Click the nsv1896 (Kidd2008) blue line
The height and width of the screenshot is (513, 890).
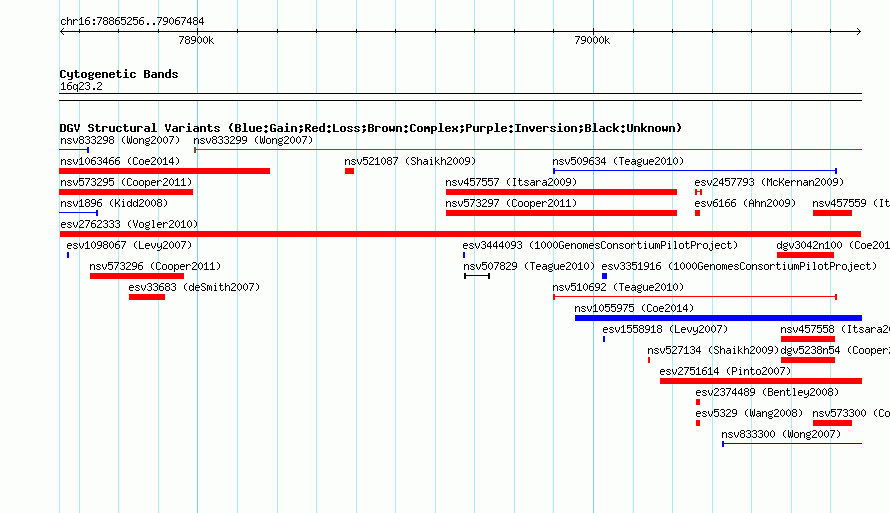tap(79, 213)
